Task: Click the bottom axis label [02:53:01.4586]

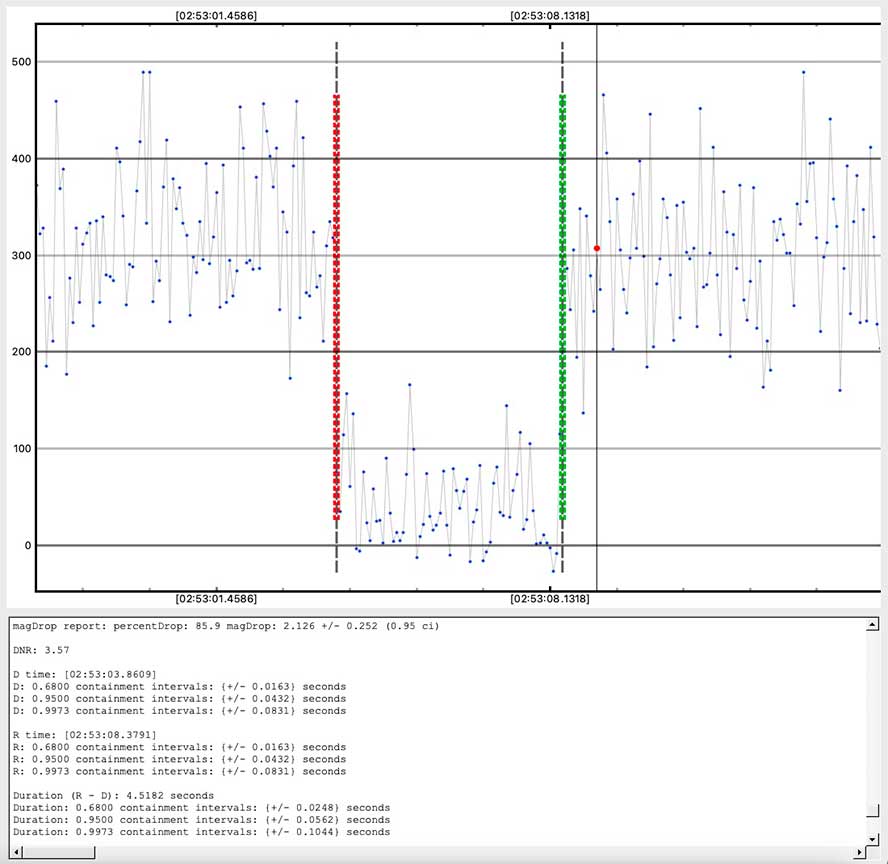Action: click(216, 598)
